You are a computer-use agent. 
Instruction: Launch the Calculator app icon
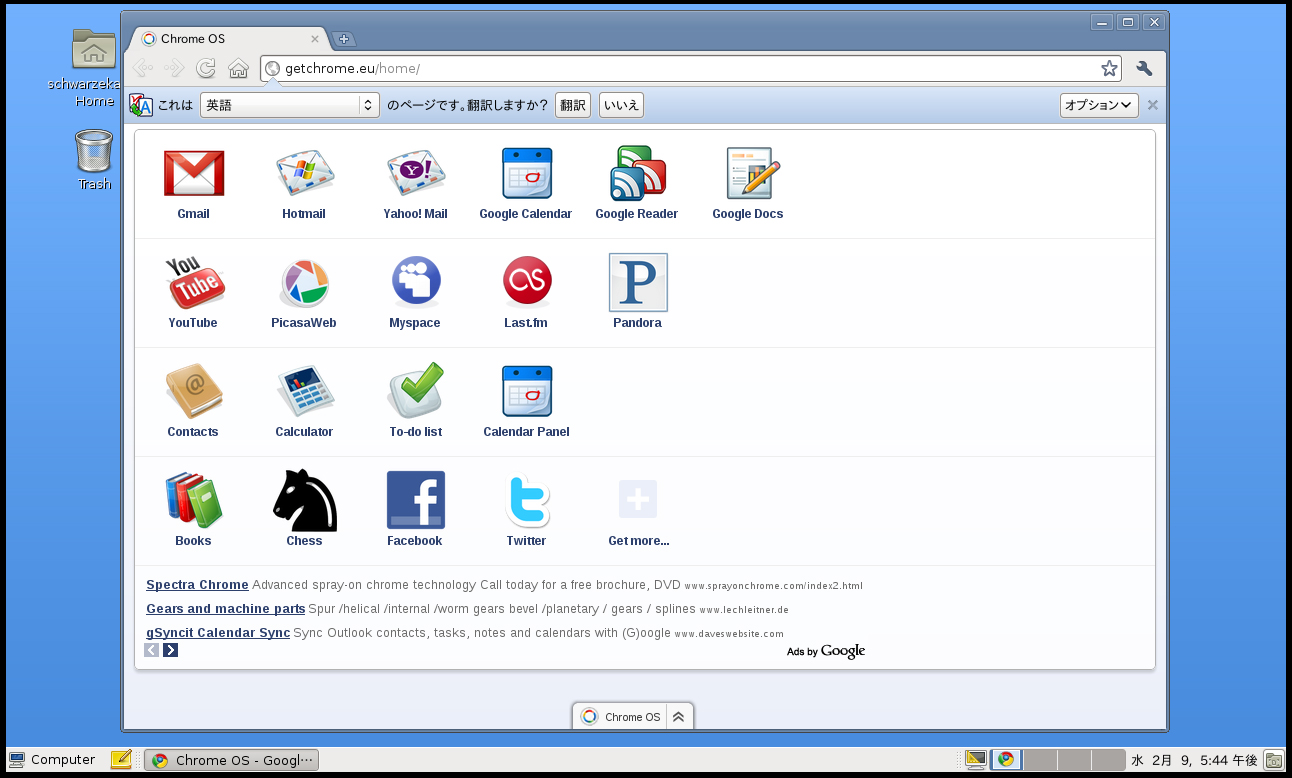305,391
